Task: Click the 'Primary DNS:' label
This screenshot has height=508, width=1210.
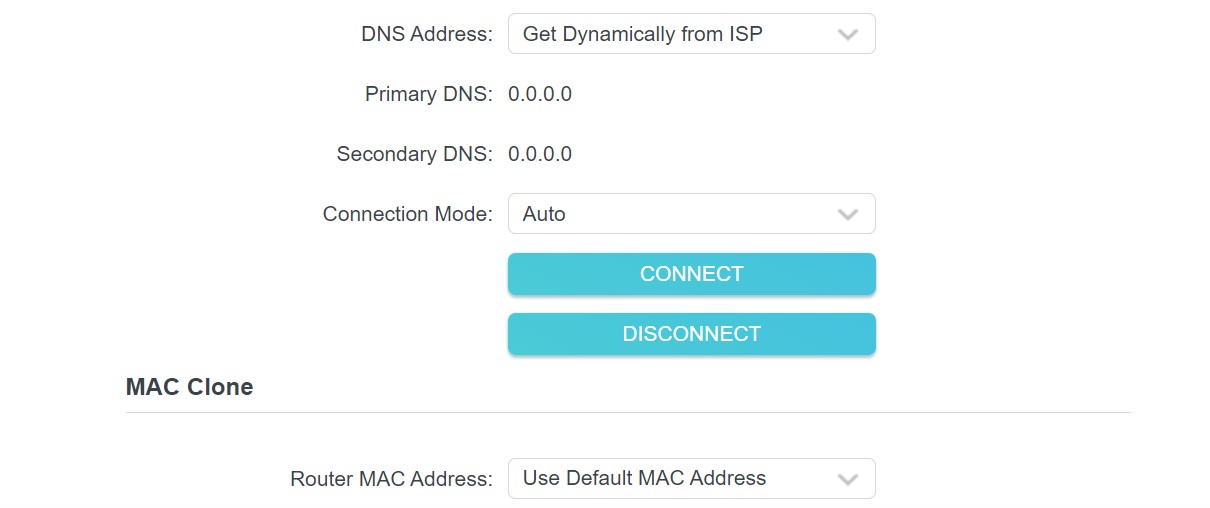Action: coord(429,95)
